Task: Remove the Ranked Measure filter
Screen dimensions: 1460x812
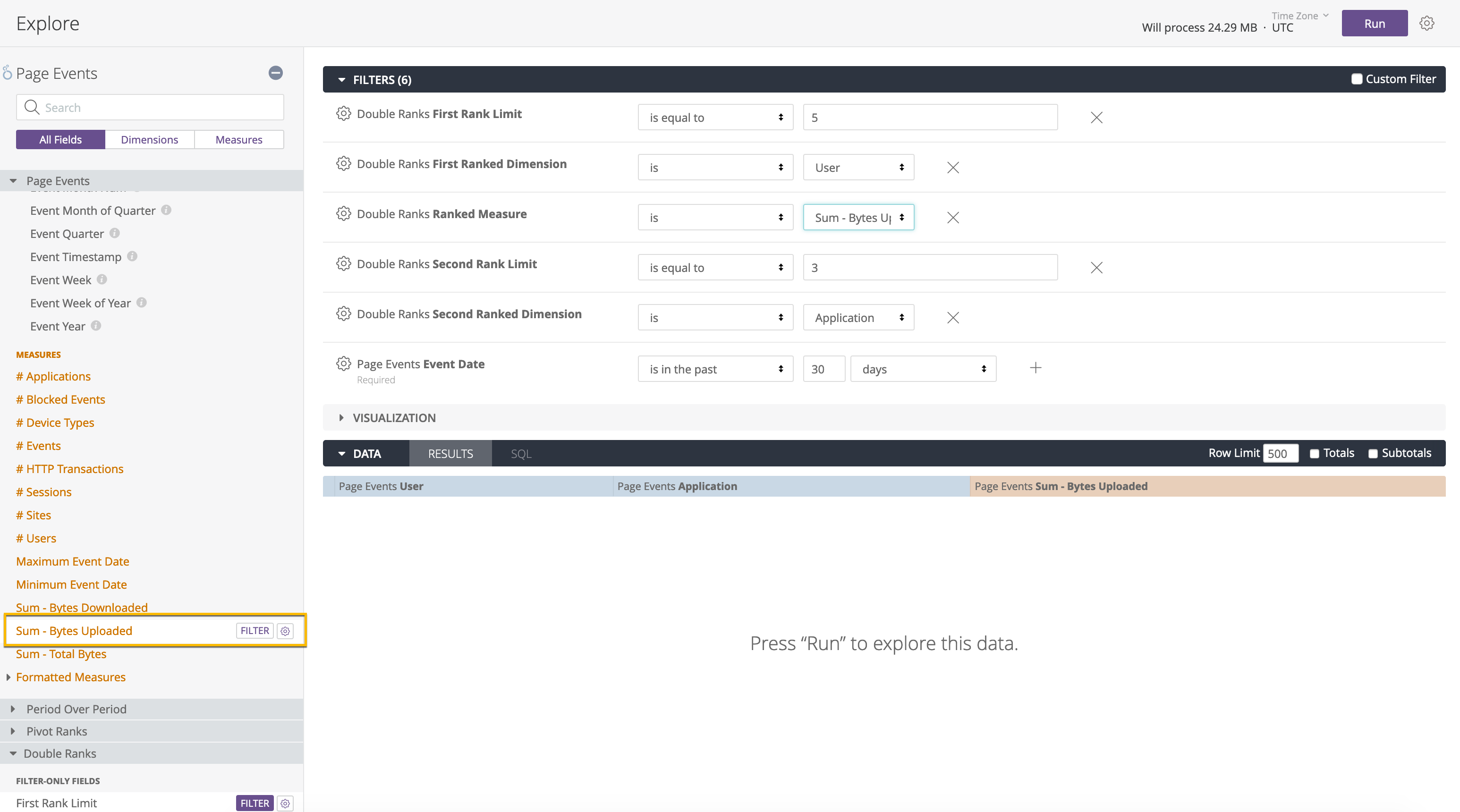Action: pos(953,218)
